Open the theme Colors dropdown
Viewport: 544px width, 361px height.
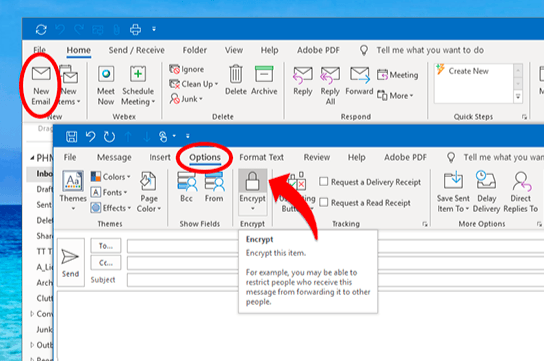110,177
